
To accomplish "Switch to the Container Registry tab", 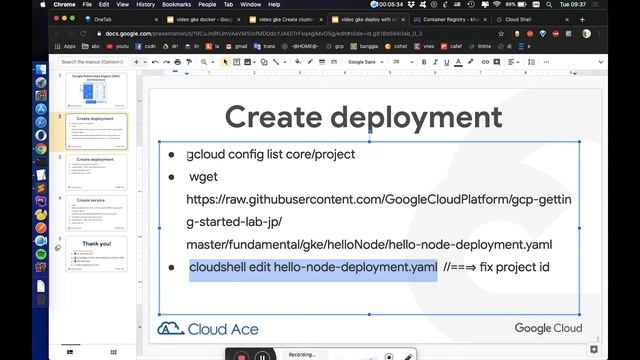I will 449,19.
